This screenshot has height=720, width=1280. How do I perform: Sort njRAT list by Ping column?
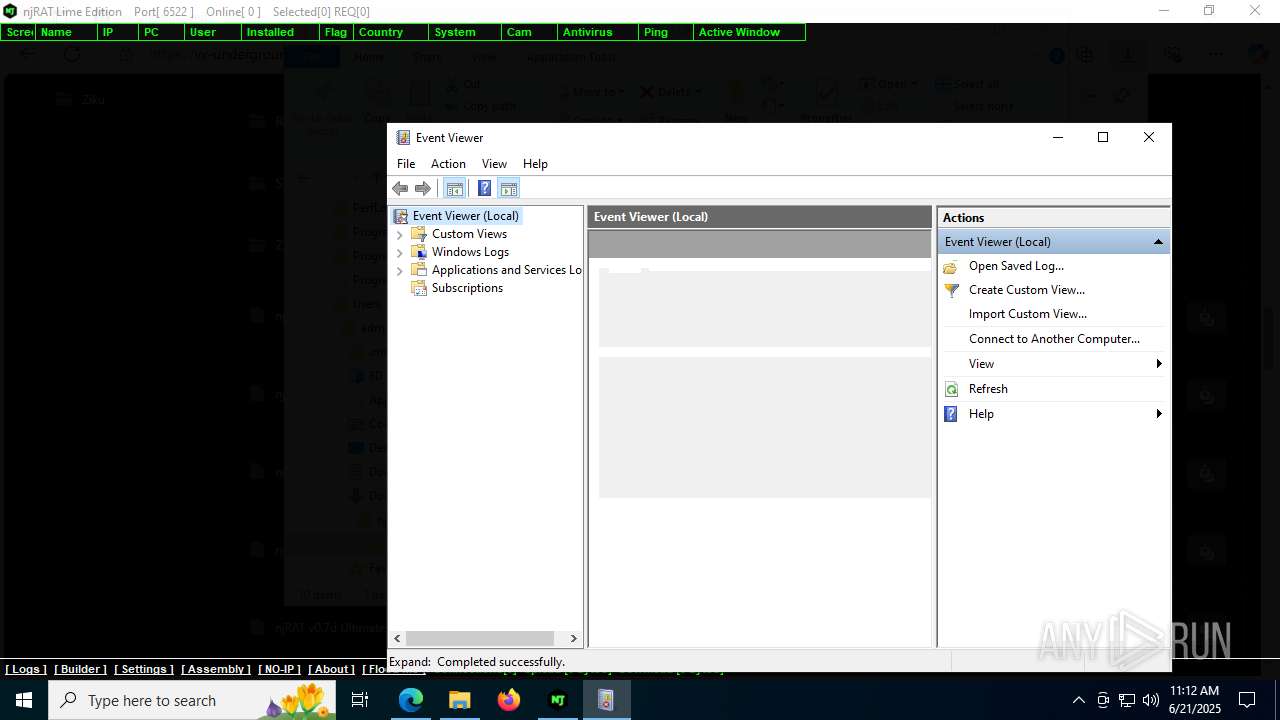[x=666, y=32]
